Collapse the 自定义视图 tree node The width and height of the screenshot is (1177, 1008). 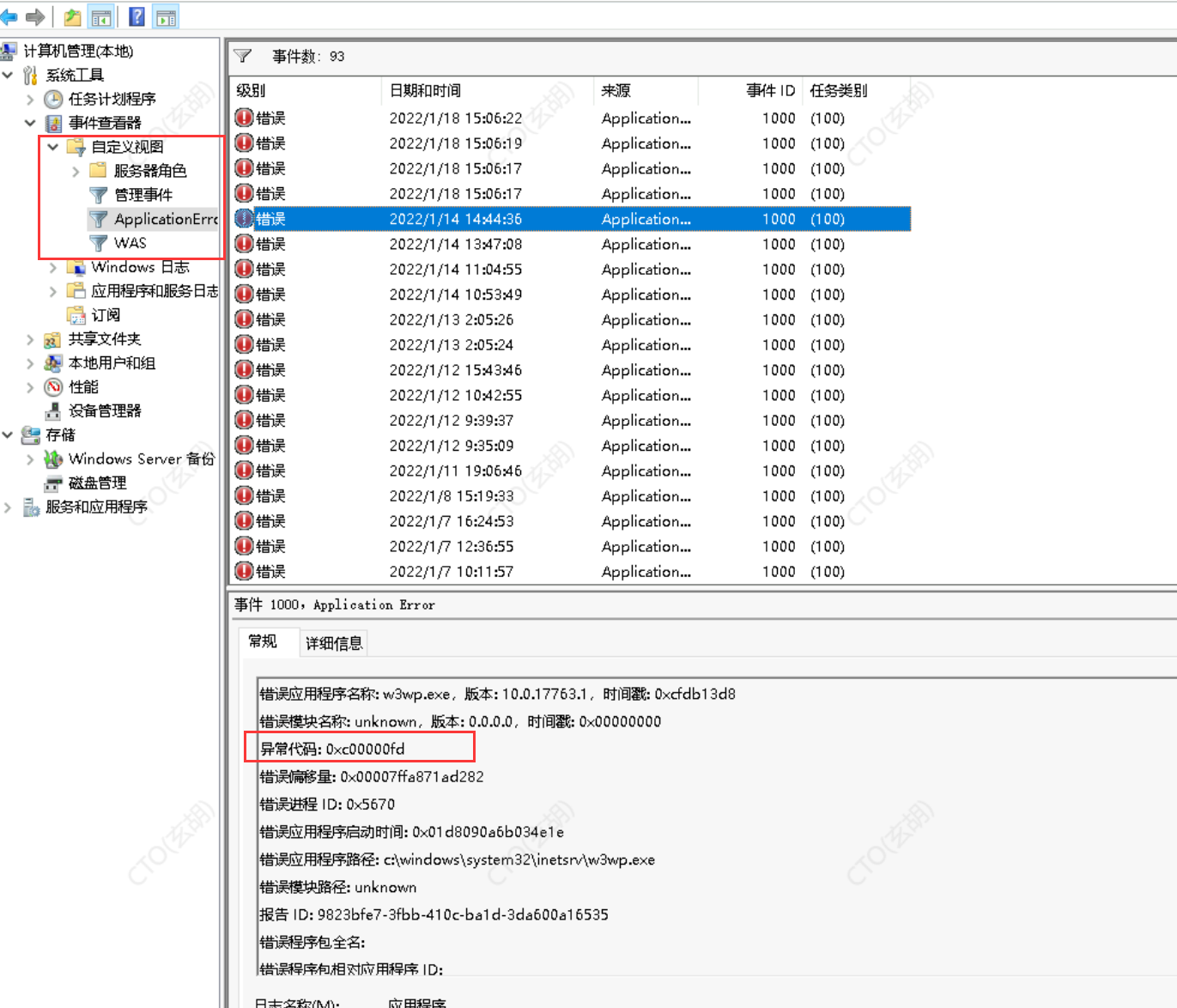[53, 148]
